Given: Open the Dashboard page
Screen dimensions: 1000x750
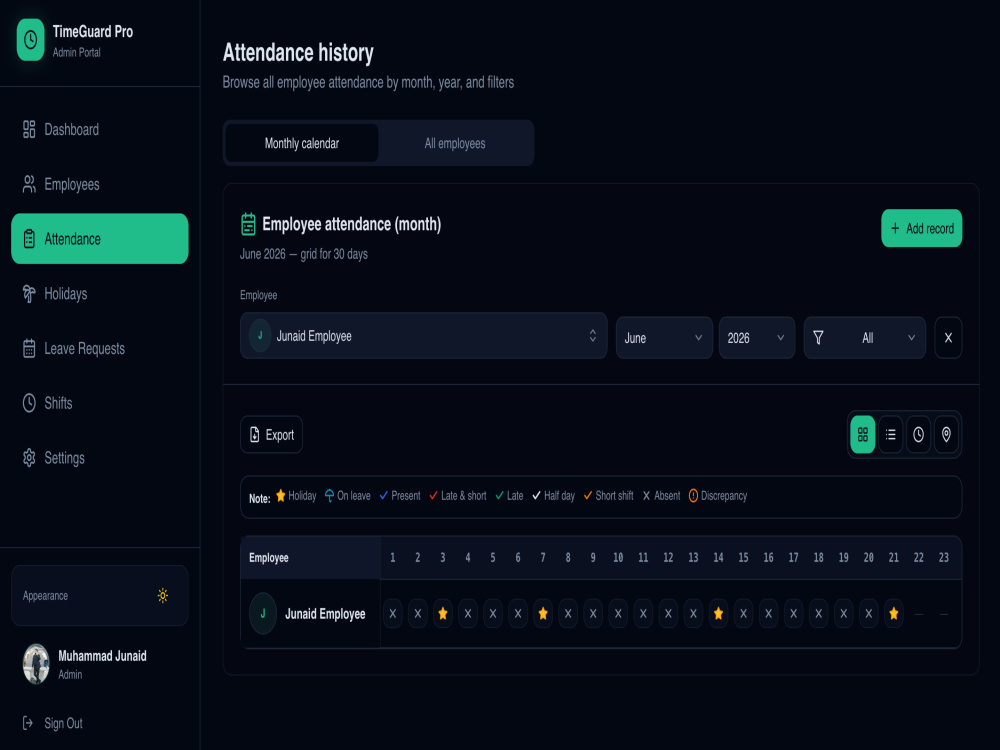Looking at the screenshot, I should point(99,129).
